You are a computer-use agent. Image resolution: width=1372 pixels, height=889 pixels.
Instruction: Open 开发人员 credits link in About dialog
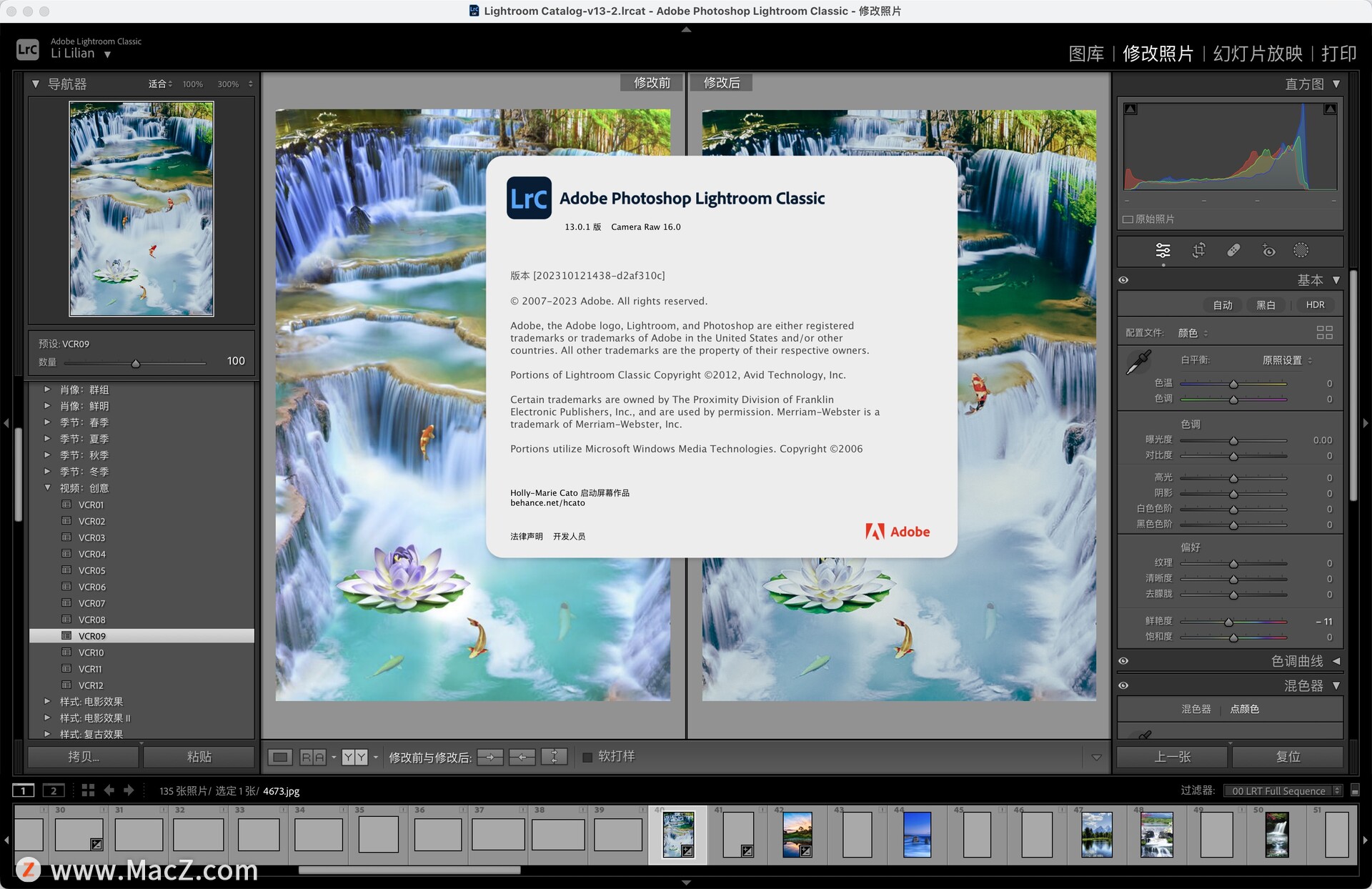click(x=569, y=536)
